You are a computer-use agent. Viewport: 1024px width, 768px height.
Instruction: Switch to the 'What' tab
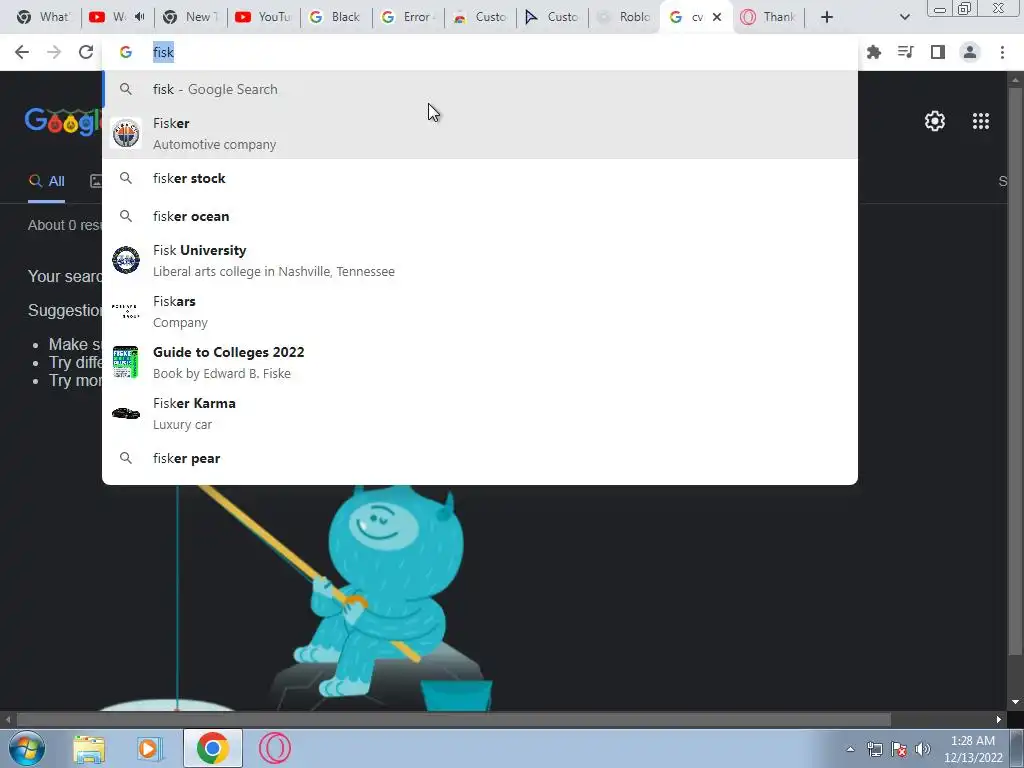[42, 17]
